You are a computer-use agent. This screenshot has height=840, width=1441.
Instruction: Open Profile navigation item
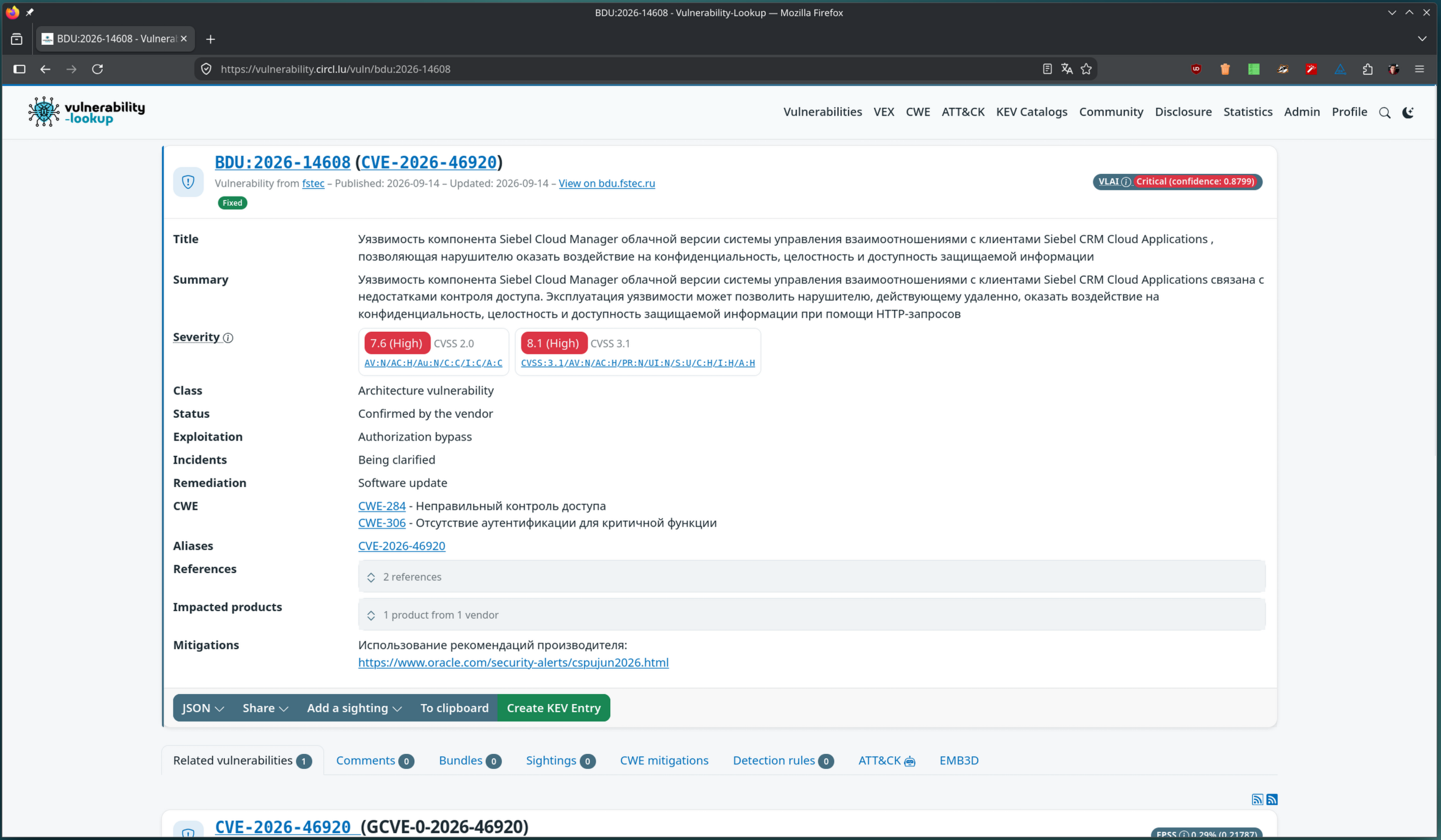point(1349,112)
